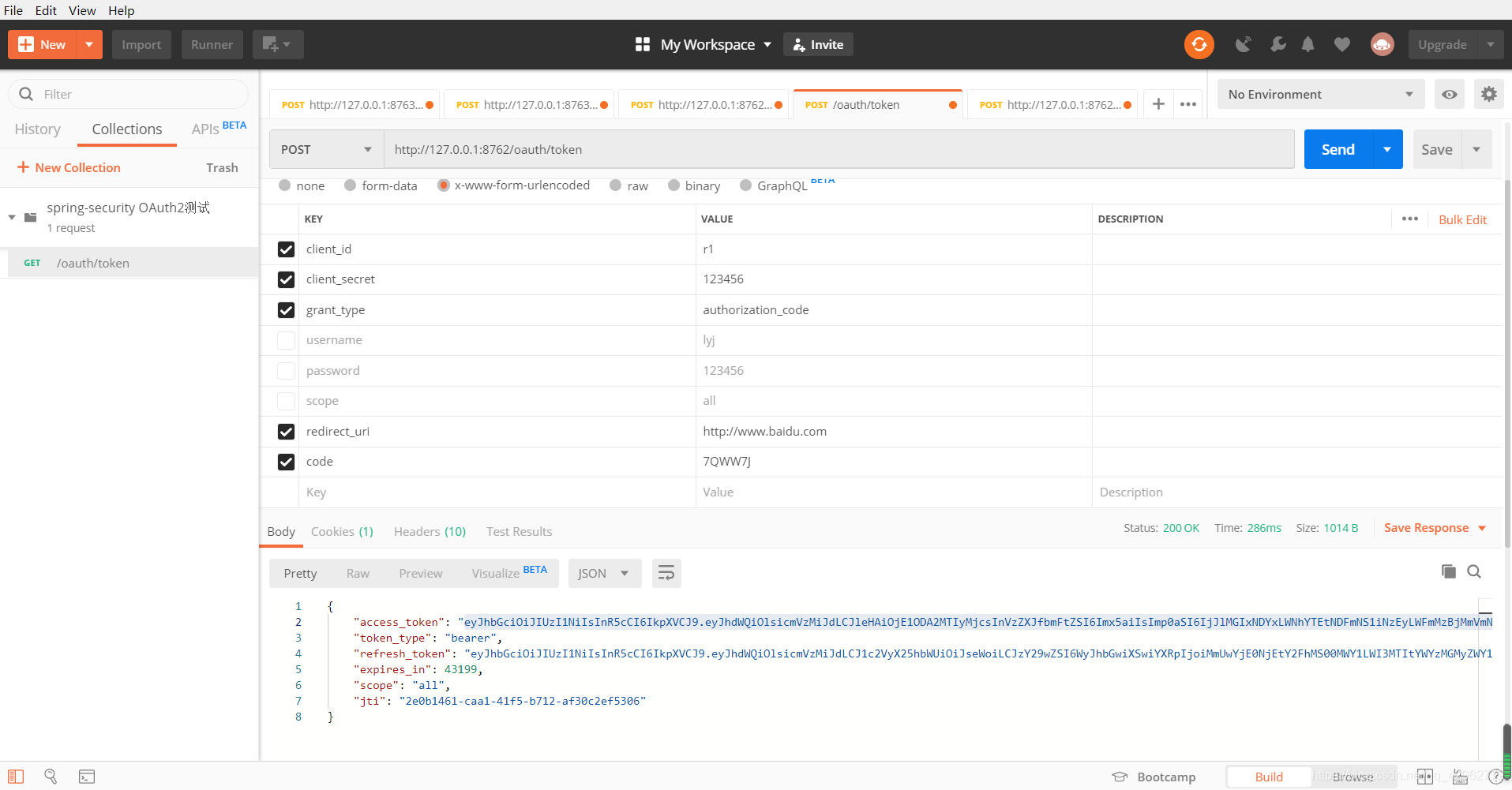The width and height of the screenshot is (1512, 790).
Task: Open the Postman console icon
Action: [x=87, y=777]
